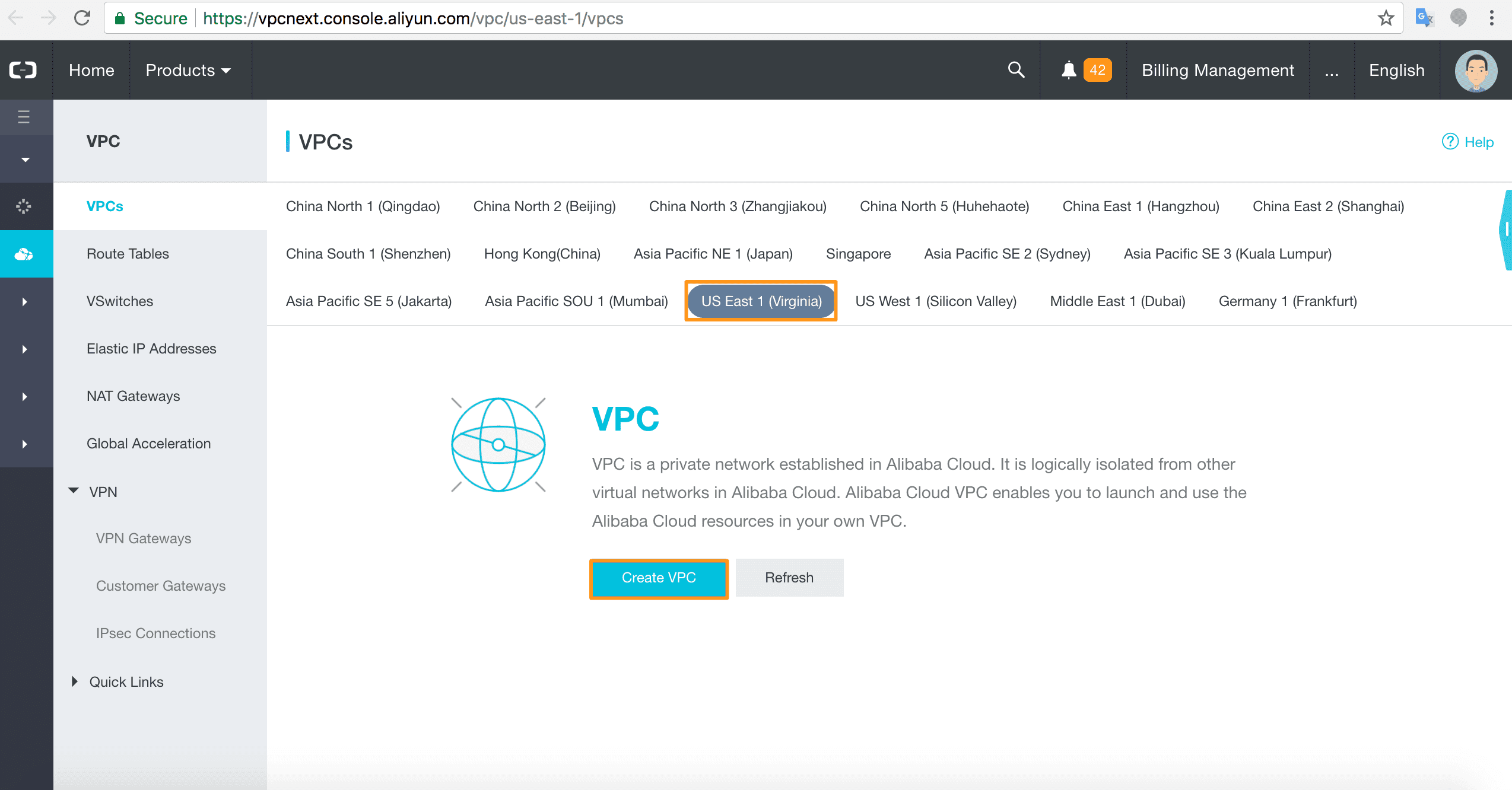Select region Asia Pacific SE 2 (Sydney)

[x=1007, y=254]
